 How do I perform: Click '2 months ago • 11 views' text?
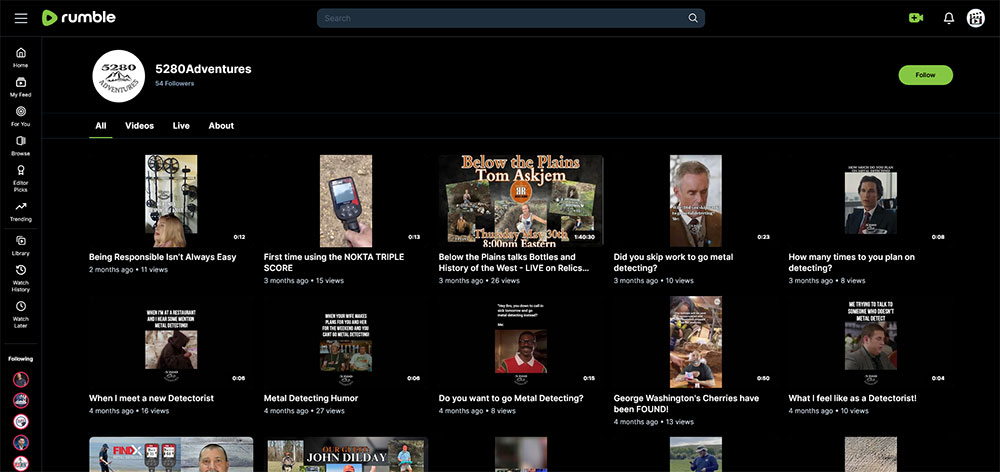click(x=128, y=270)
